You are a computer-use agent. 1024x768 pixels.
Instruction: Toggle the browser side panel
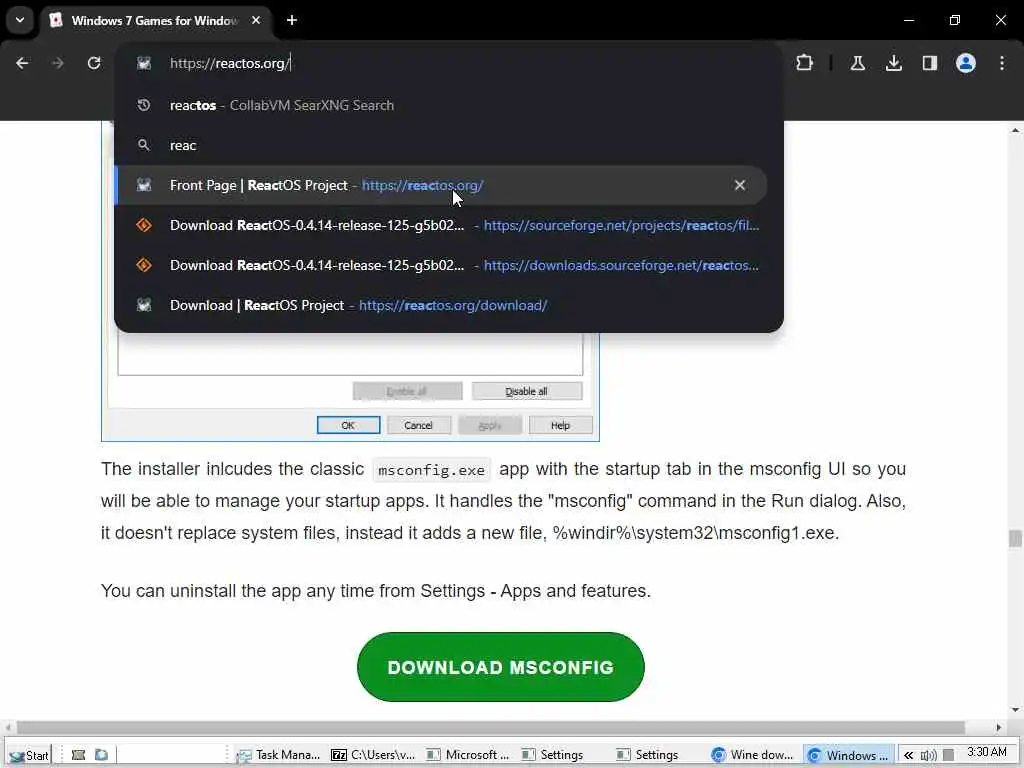tap(930, 63)
